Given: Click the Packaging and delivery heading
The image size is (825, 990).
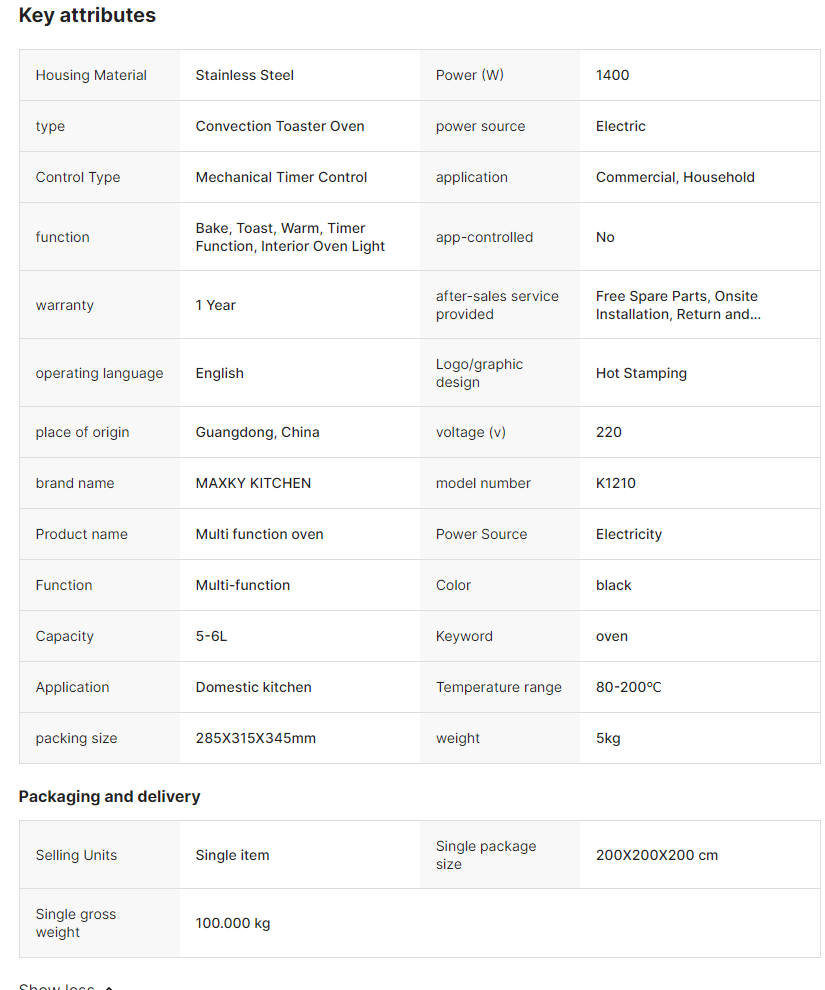Looking at the screenshot, I should pyautogui.click(x=109, y=796).
